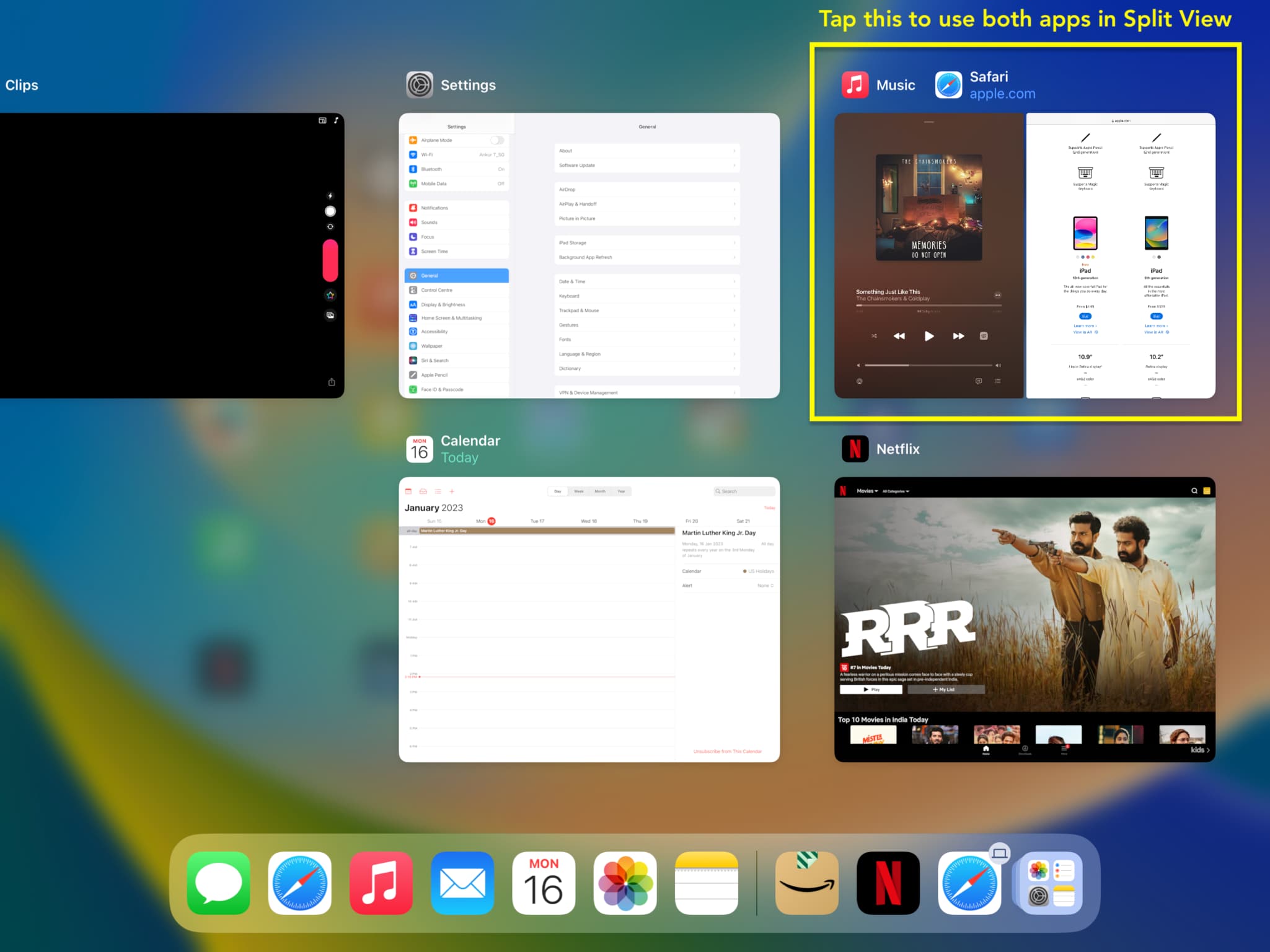Open the Movies dropdown in Netflix
Screen dimensions: 1270x952
click(x=867, y=491)
